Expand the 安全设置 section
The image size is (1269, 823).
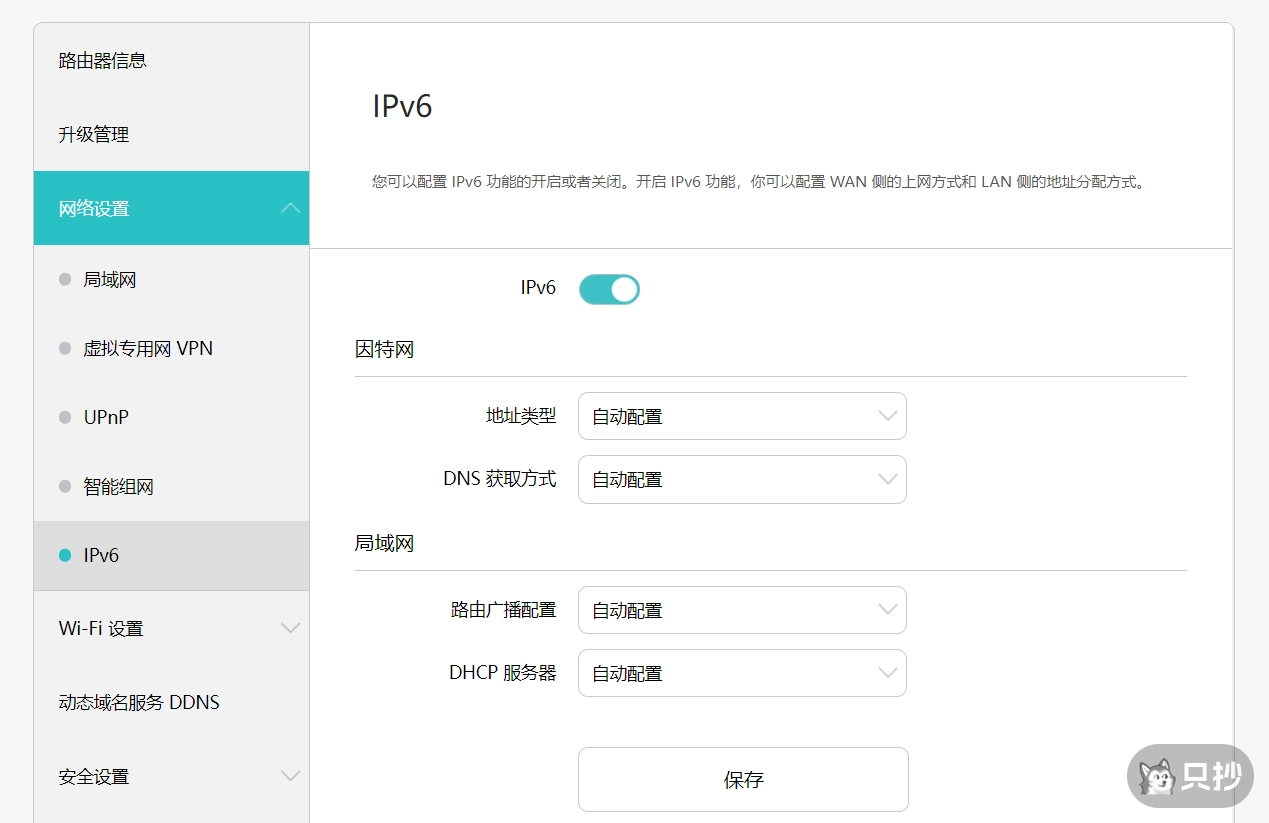coord(290,776)
